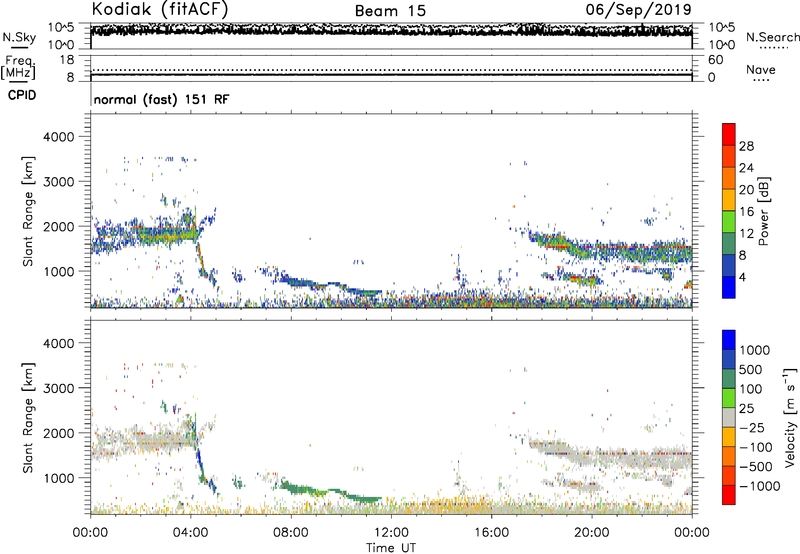Viewport: 800px width, 554px height.
Task: Pick the light green 12–16 dB power segment
Action: [729, 222]
